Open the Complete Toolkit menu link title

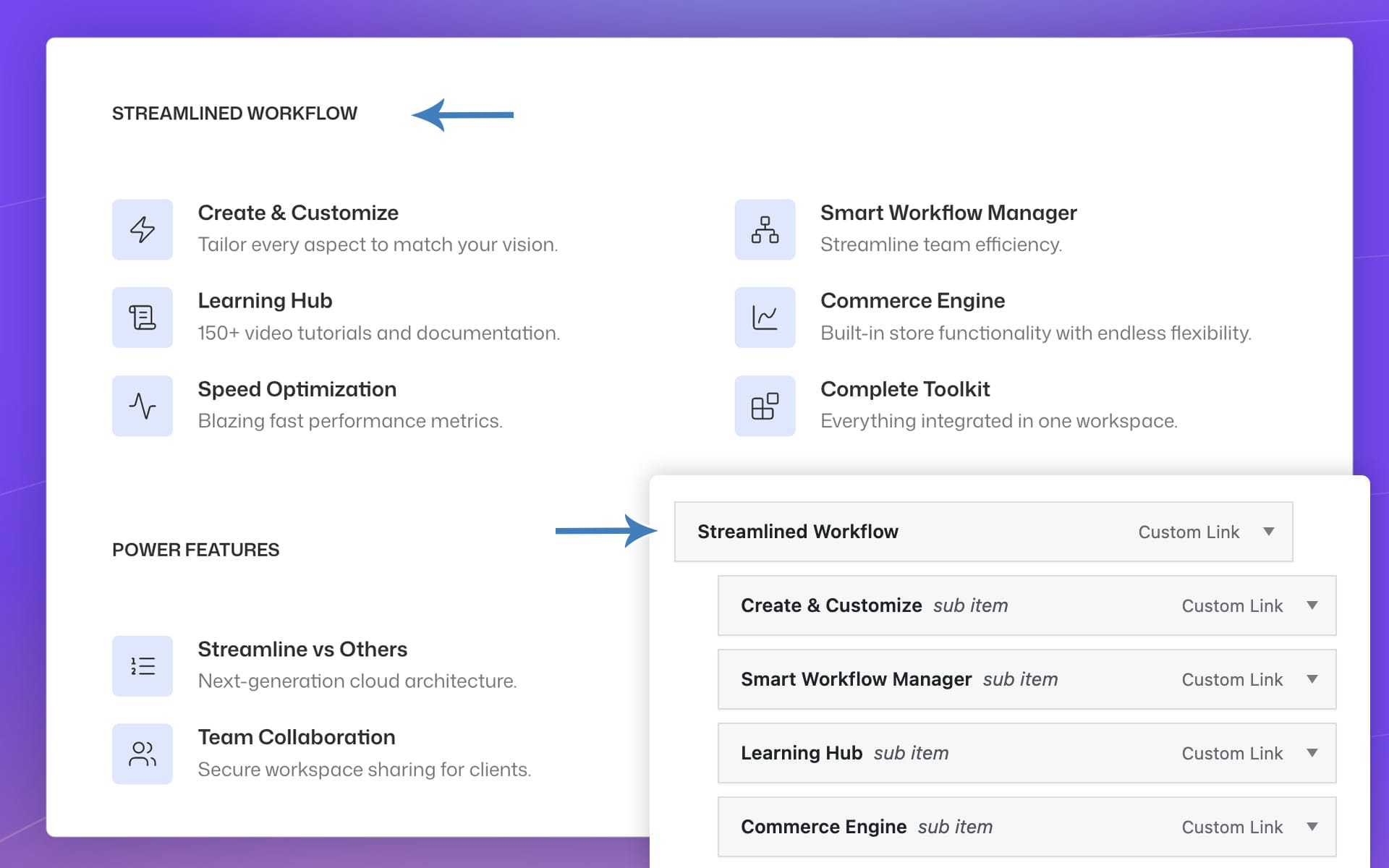904,389
